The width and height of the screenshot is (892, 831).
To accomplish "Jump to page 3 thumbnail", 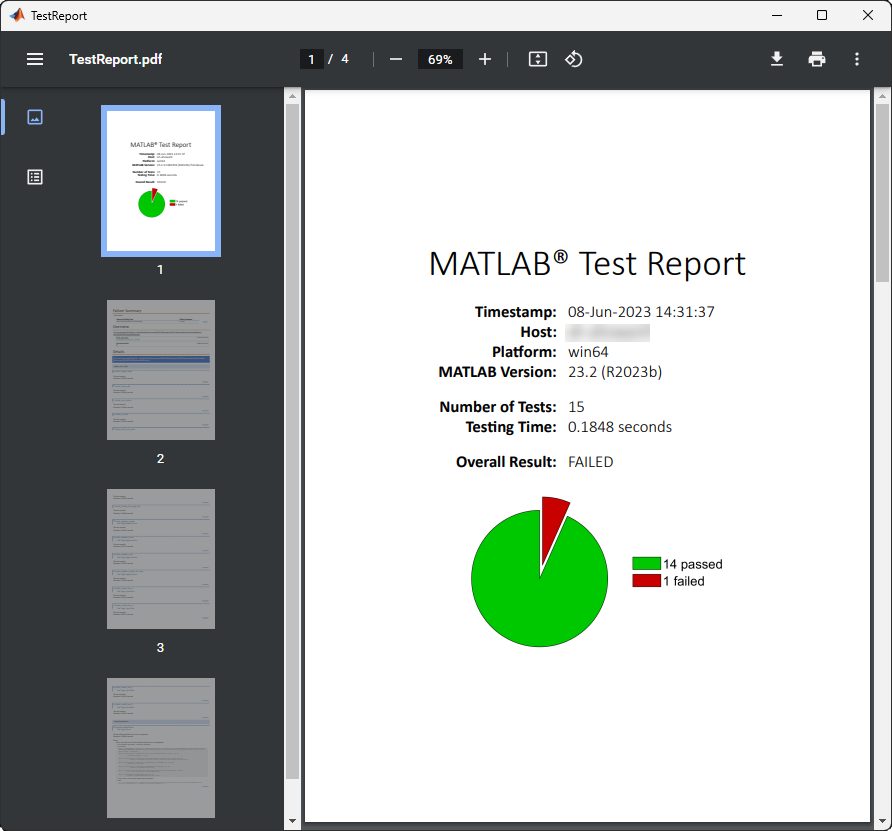I will tap(161, 559).
